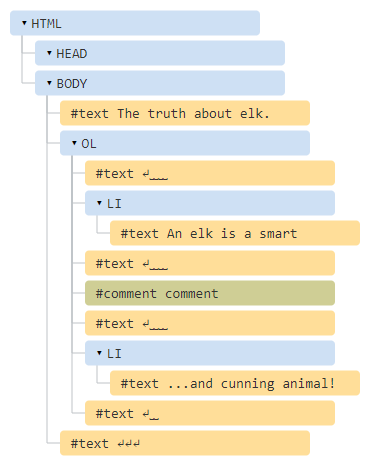Collapse the HEAD node triangle
Screen dimensions: 384x470
49,53
